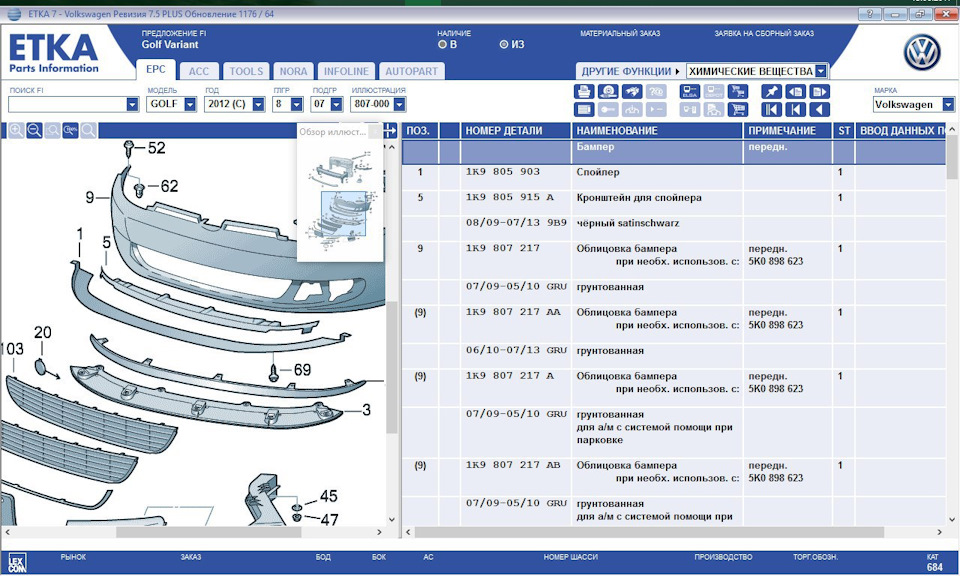Open the ХИМИЧЕСКИЕ ВЕЩЕСТВА dropdown
This screenshot has height=576, width=960.
point(821,71)
